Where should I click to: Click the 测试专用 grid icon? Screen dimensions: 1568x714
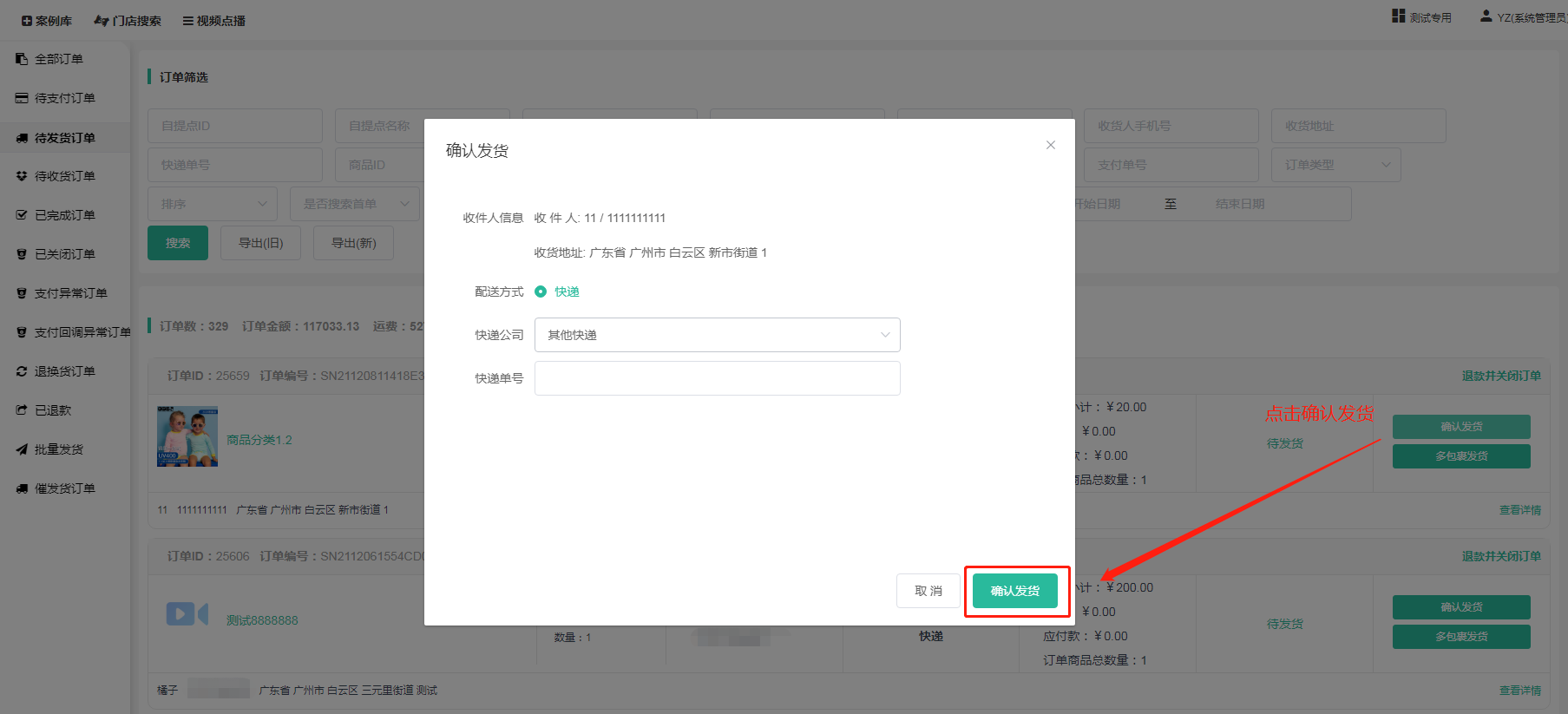click(x=1398, y=16)
